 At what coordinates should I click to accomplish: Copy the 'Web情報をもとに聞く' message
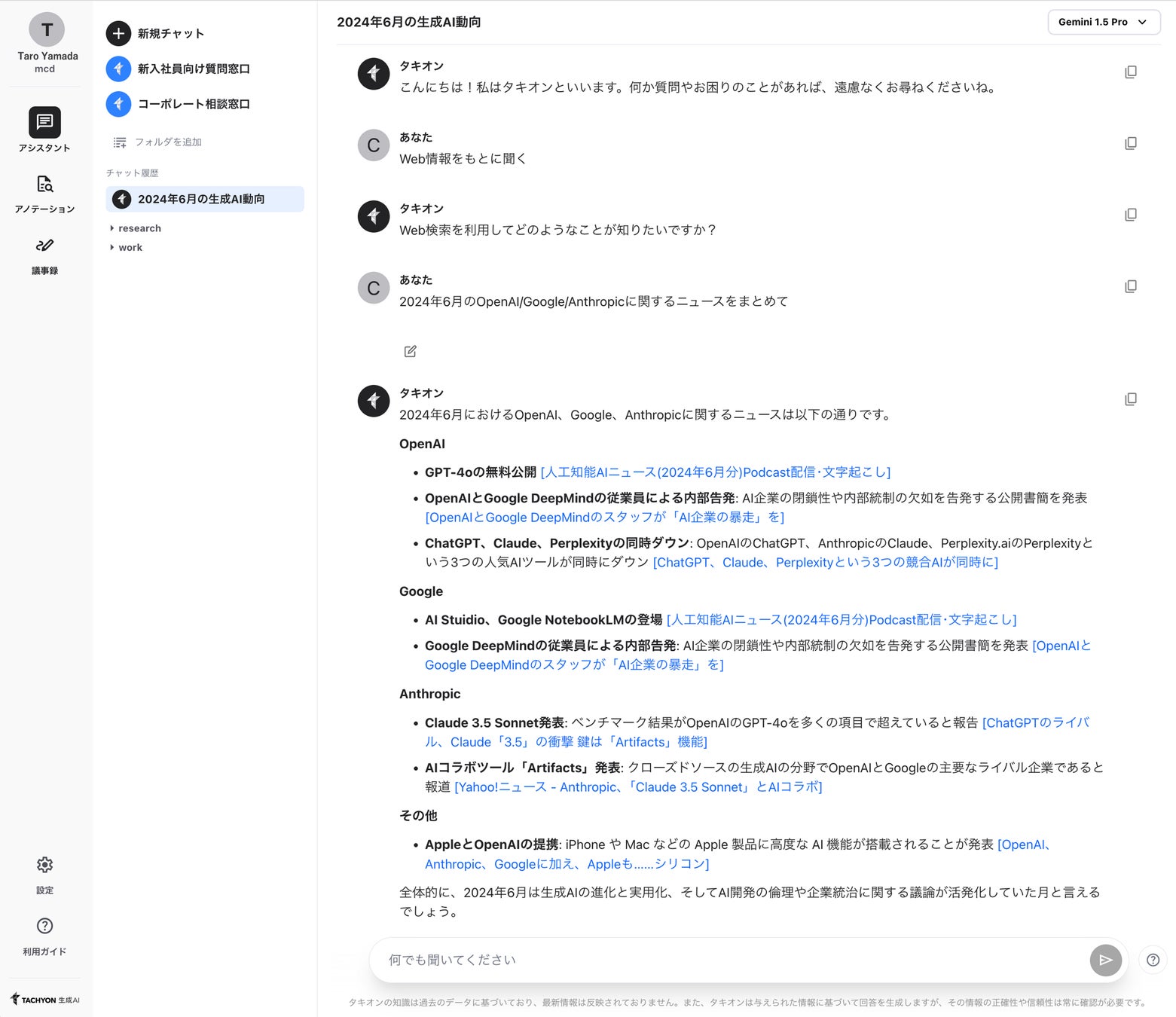(1131, 143)
